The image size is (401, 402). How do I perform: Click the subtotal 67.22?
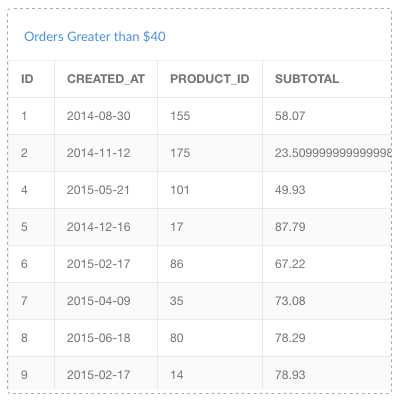tap(290, 264)
